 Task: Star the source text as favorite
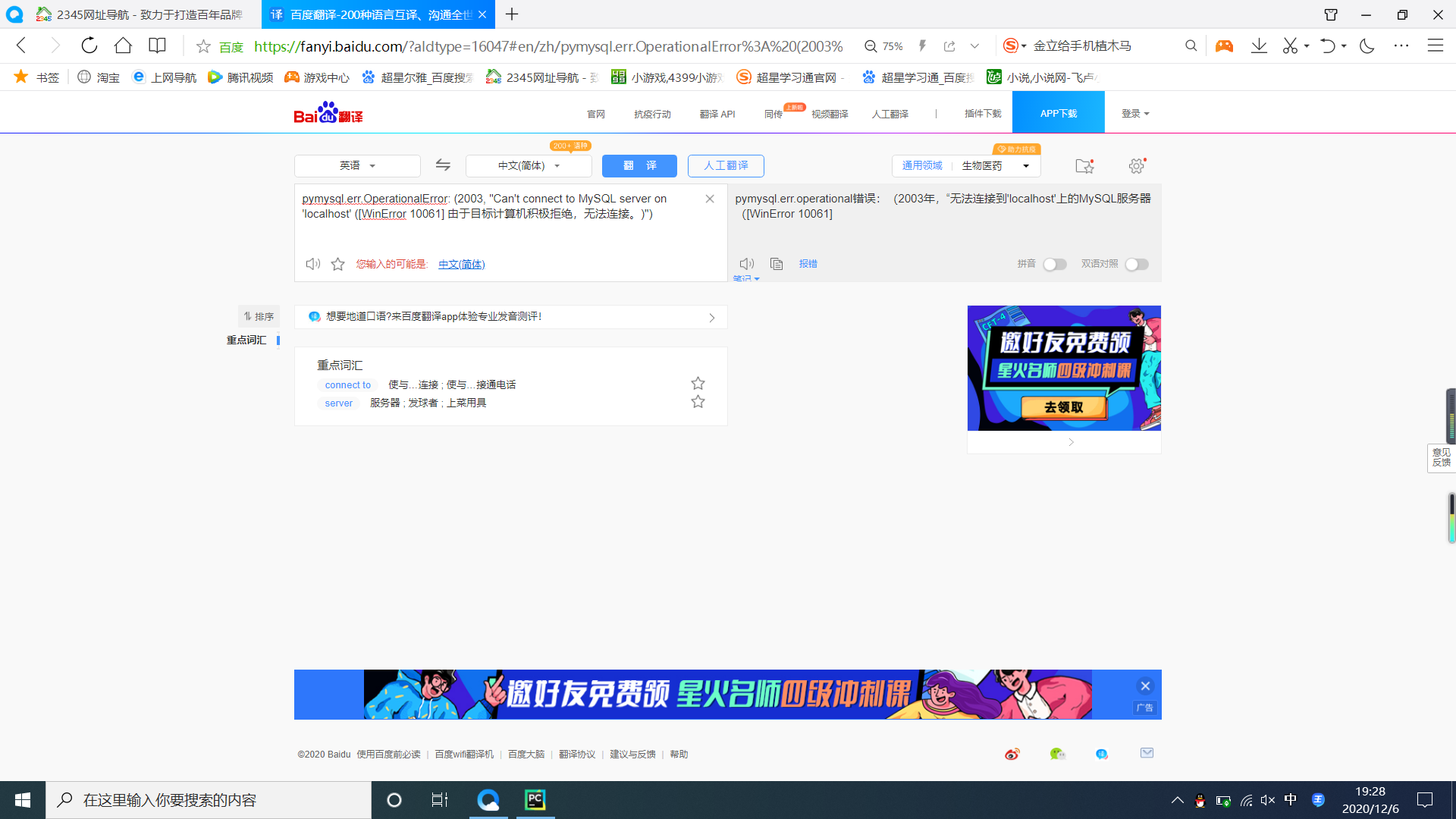point(338,264)
